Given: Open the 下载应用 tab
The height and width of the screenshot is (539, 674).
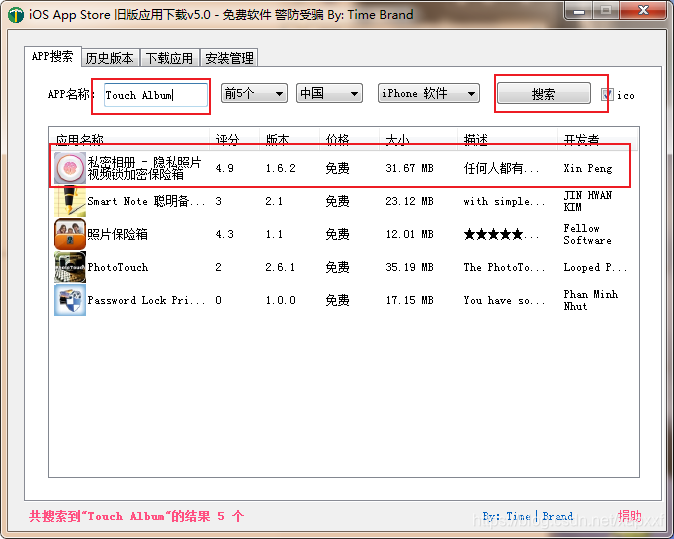Looking at the screenshot, I should click(169, 58).
